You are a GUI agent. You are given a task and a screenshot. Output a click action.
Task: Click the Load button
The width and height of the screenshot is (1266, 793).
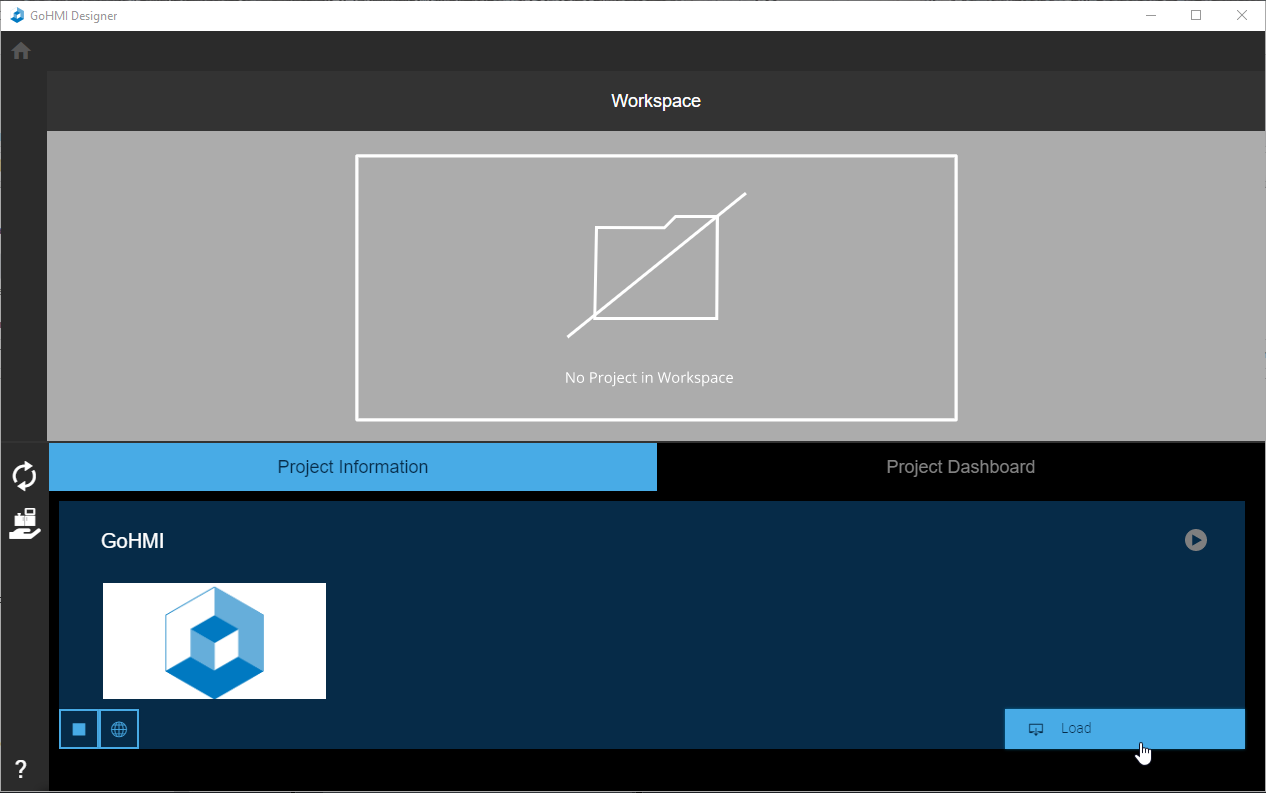pos(1125,729)
